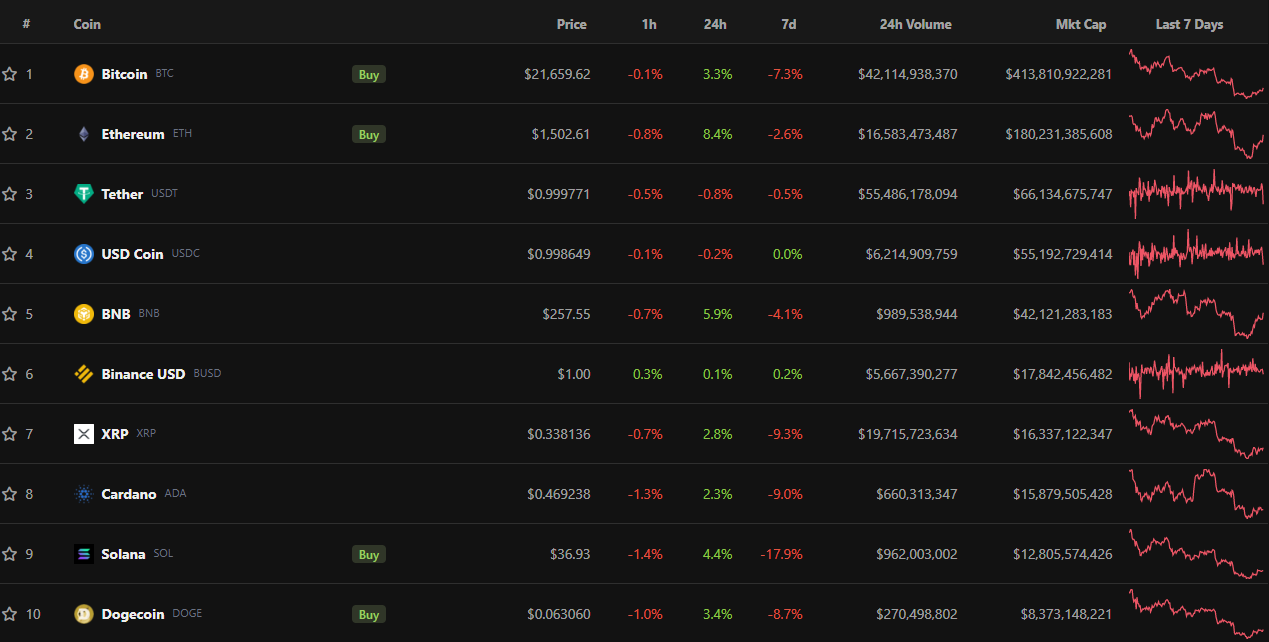This screenshot has height=642, width=1269.
Task: Sort by the # rank column header
Action: [26, 24]
